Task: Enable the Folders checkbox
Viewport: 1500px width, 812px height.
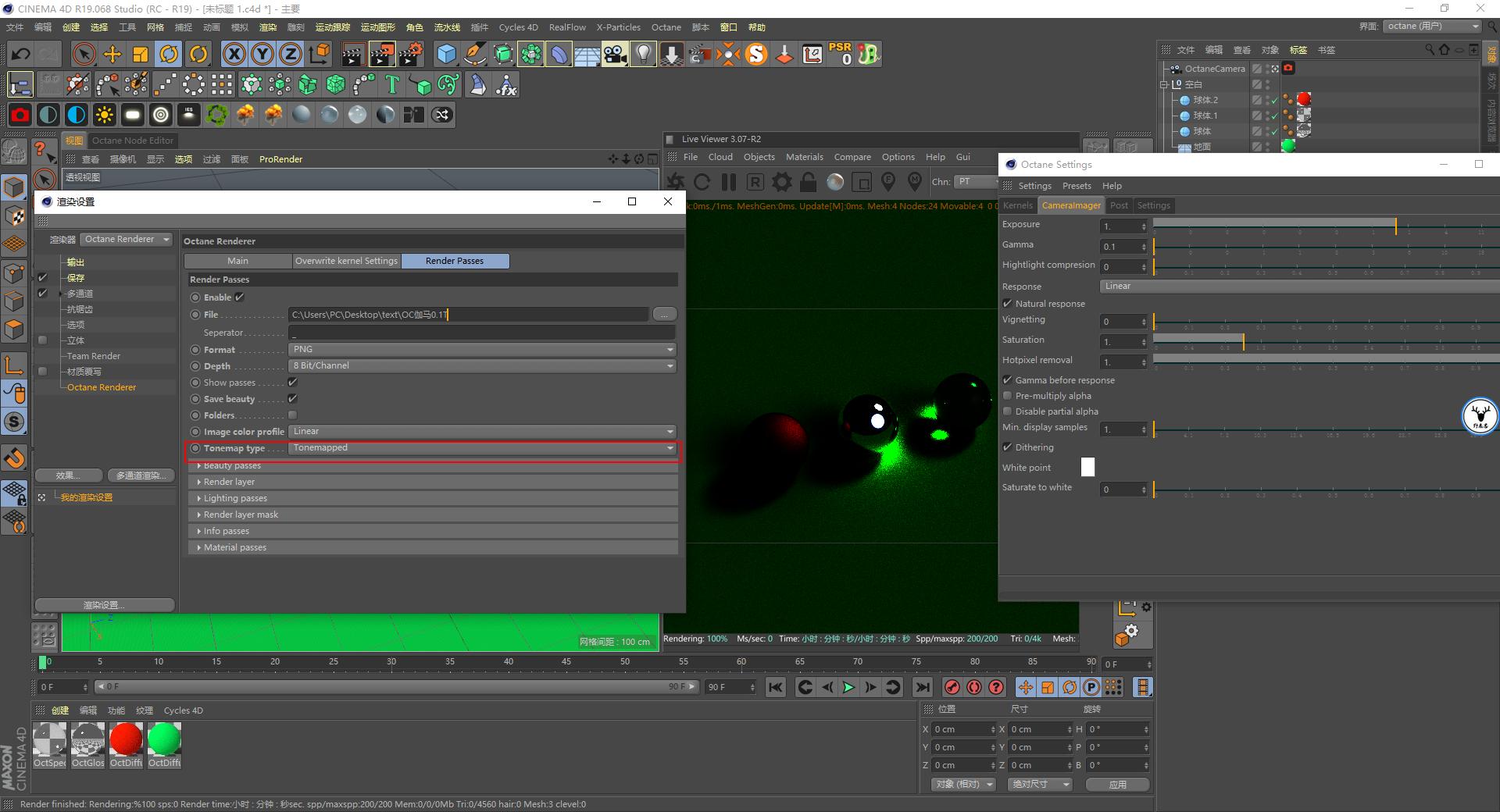Action: (x=292, y=415)
